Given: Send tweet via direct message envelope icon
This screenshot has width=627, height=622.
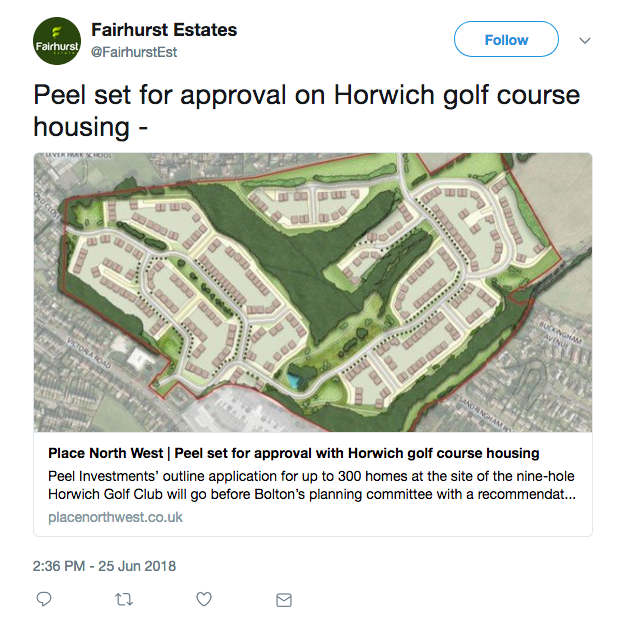Looking at the screenshot, I should (284, 599).
